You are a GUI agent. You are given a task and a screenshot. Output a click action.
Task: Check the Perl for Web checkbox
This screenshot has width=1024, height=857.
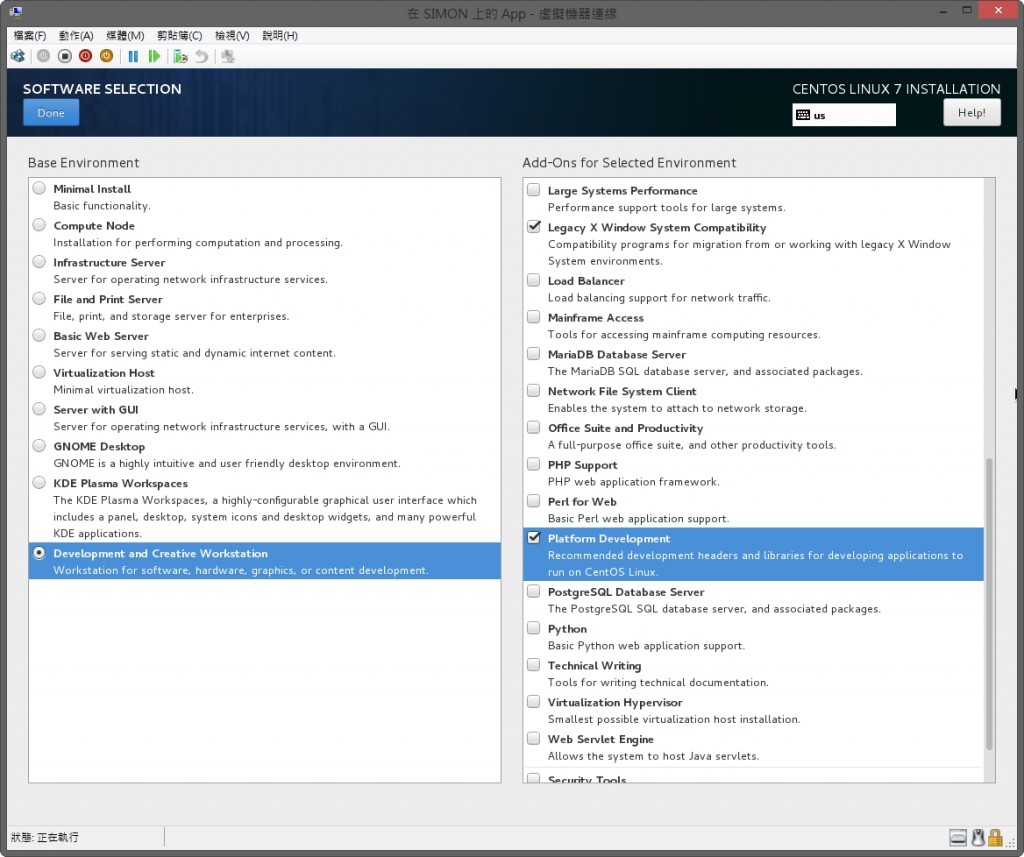[534, 500]
